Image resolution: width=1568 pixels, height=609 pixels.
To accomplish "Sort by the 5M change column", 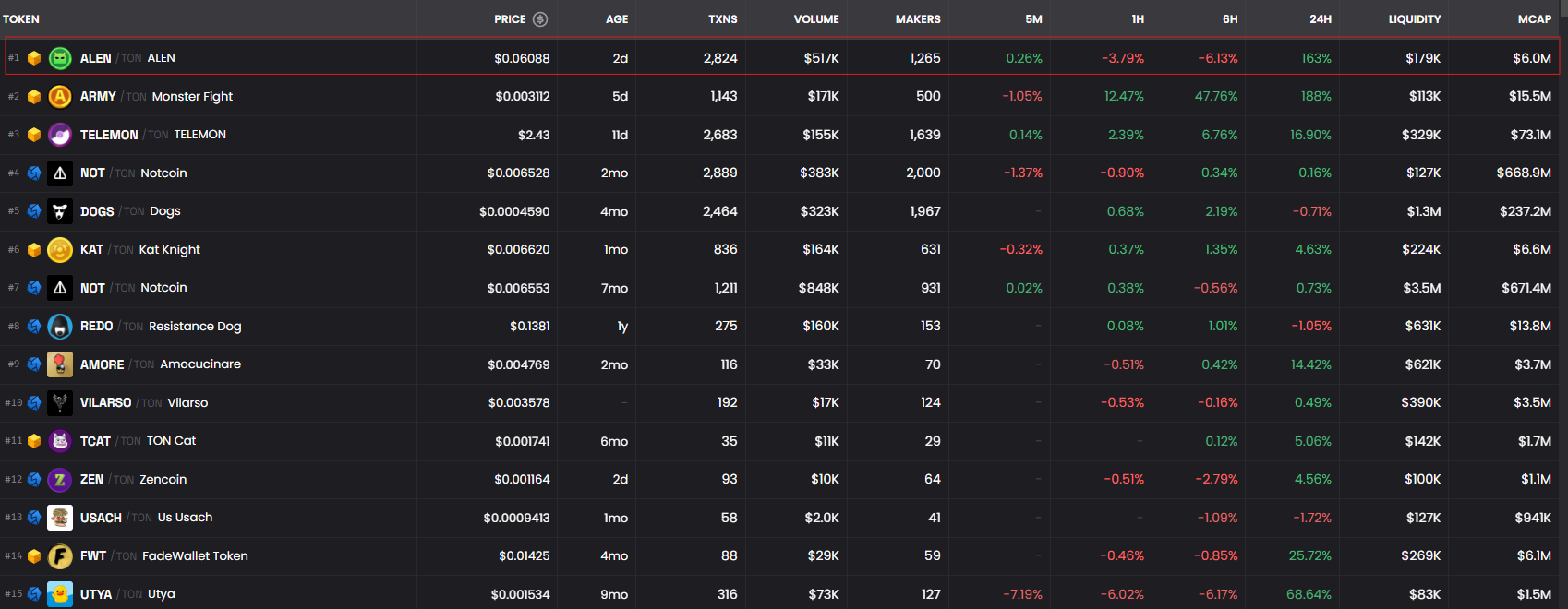I will click(x=1033, y=19).
